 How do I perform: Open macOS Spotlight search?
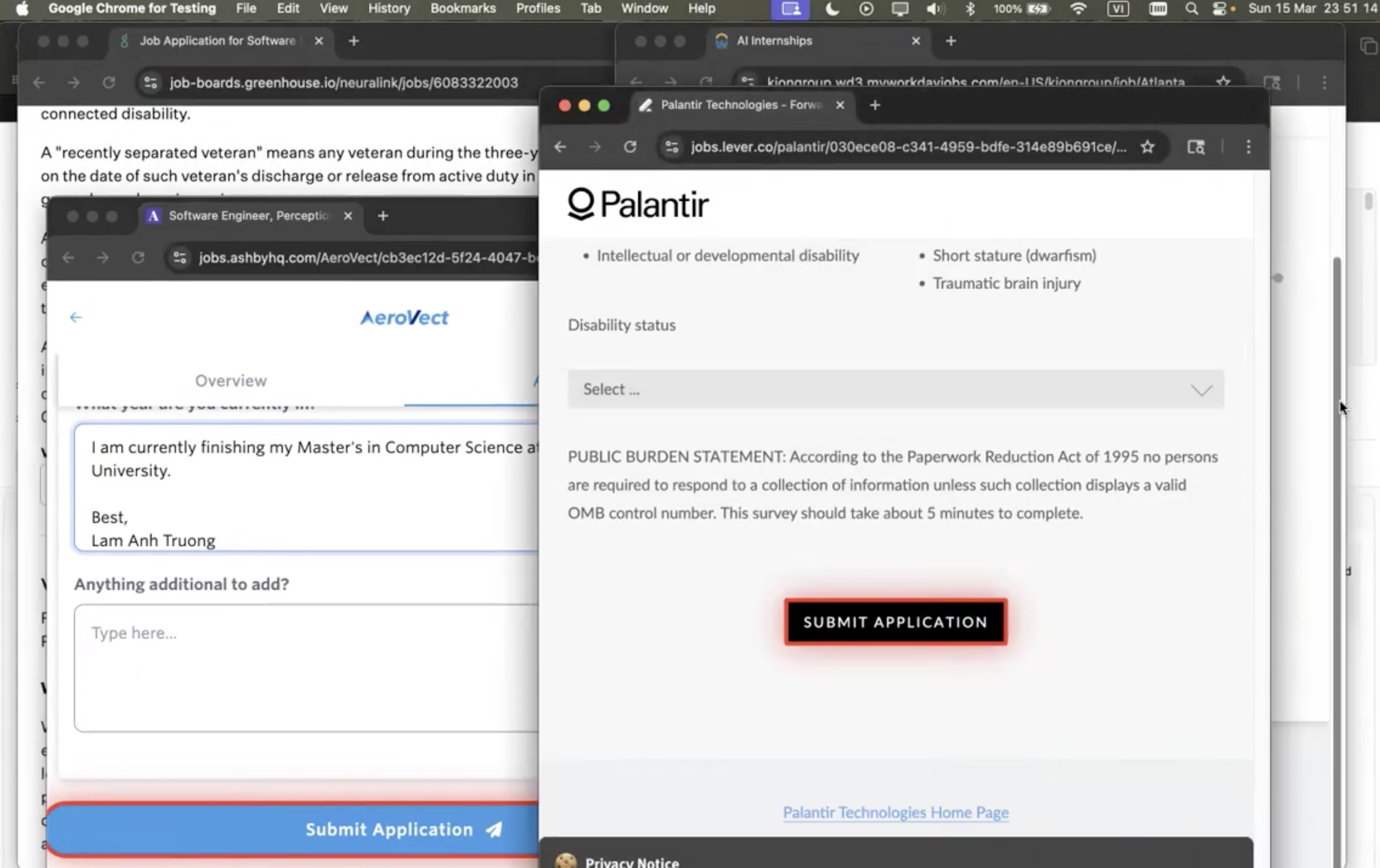point(1191,9)
